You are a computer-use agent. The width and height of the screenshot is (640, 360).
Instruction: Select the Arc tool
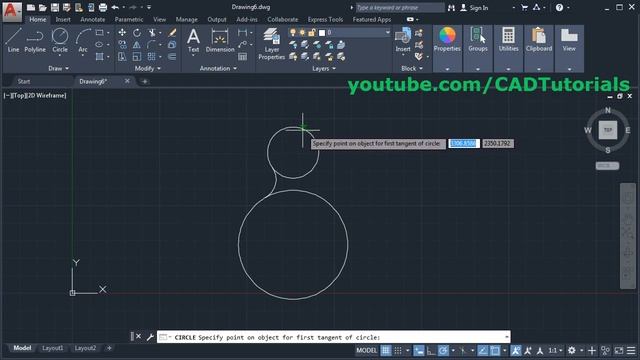tap(83, 40)
